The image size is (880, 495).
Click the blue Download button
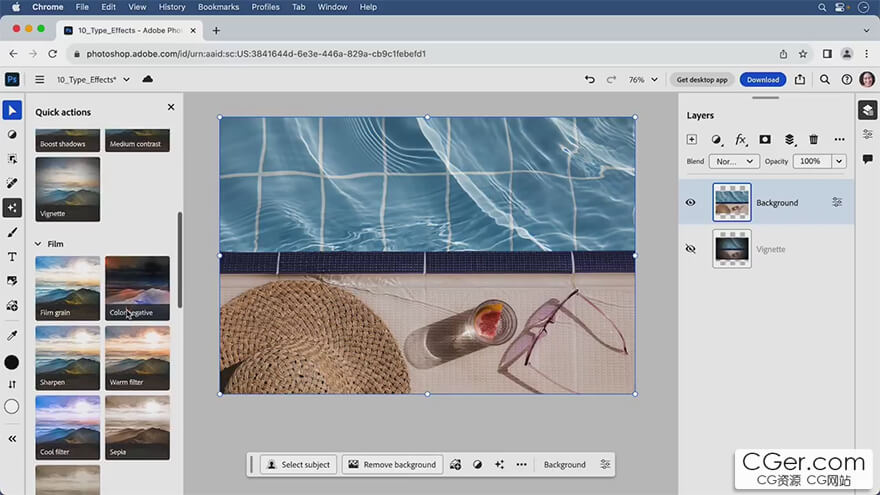coord(763,80)
